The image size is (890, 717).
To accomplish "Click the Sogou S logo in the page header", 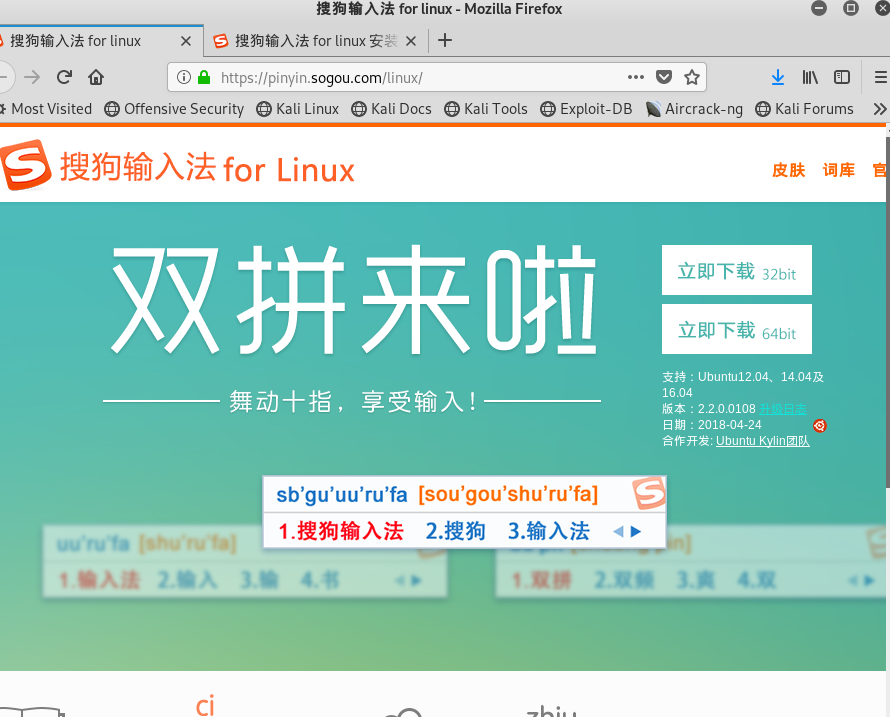I will [x=25, y=167].
